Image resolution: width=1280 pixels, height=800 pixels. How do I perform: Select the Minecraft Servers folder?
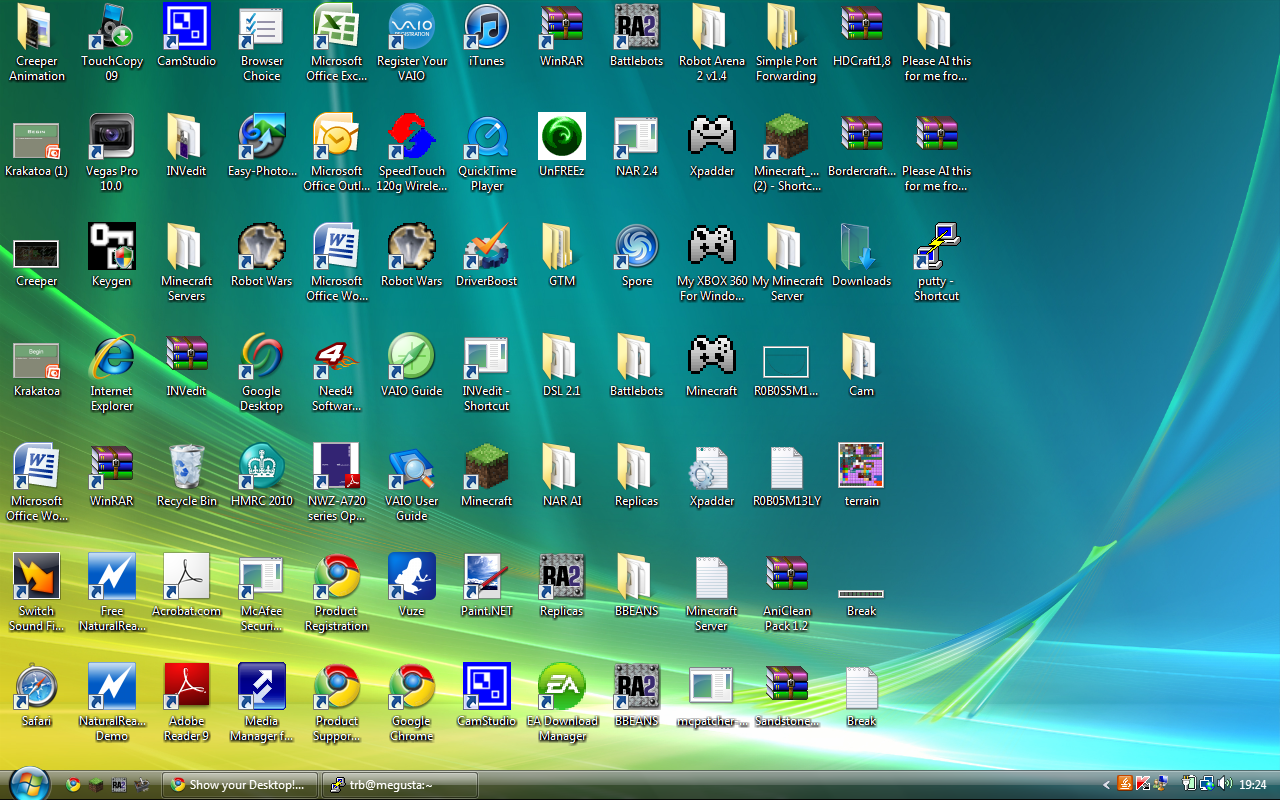(187, 247)
